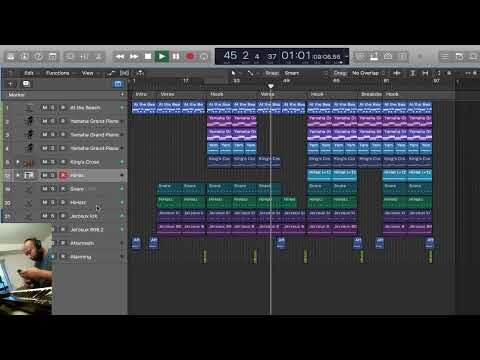The height and width of the screenshot is (360, 480).
Task: Select the first Snare region
Action: coord(169,189)
